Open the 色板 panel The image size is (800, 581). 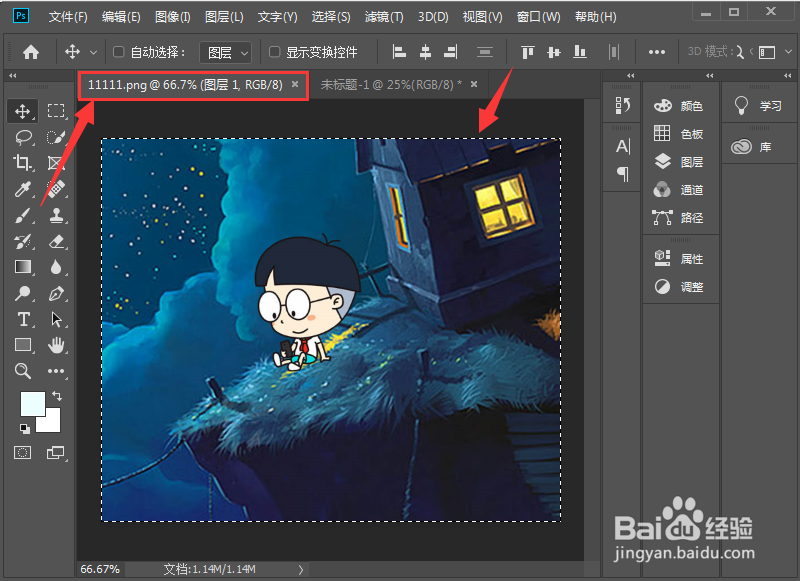(x=680, y=134)
